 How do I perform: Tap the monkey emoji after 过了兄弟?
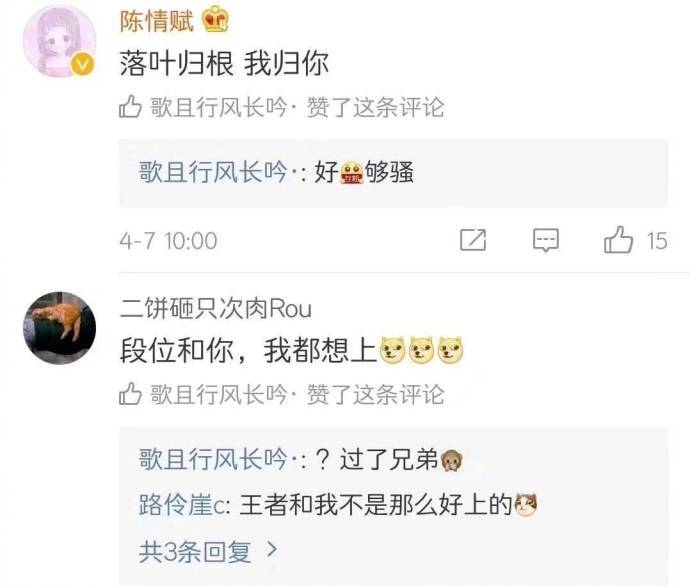click(452, 461)
